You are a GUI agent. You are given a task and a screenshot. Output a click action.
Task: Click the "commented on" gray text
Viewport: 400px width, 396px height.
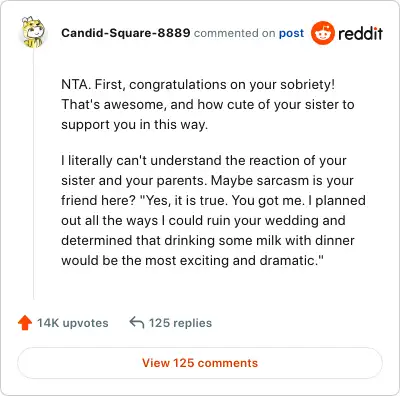(235, 33)
